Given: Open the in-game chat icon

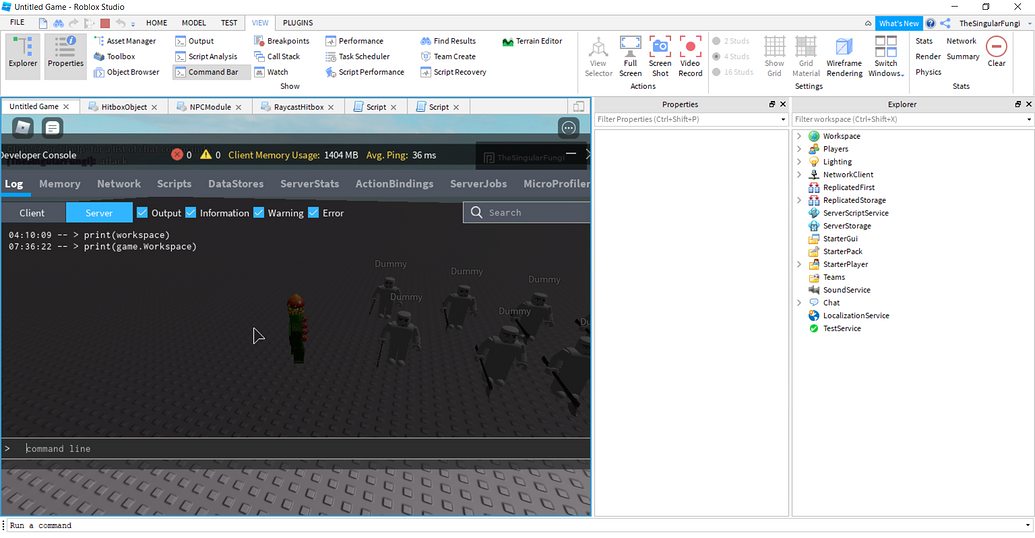Looking at the screenshot, I should (52, 127).
